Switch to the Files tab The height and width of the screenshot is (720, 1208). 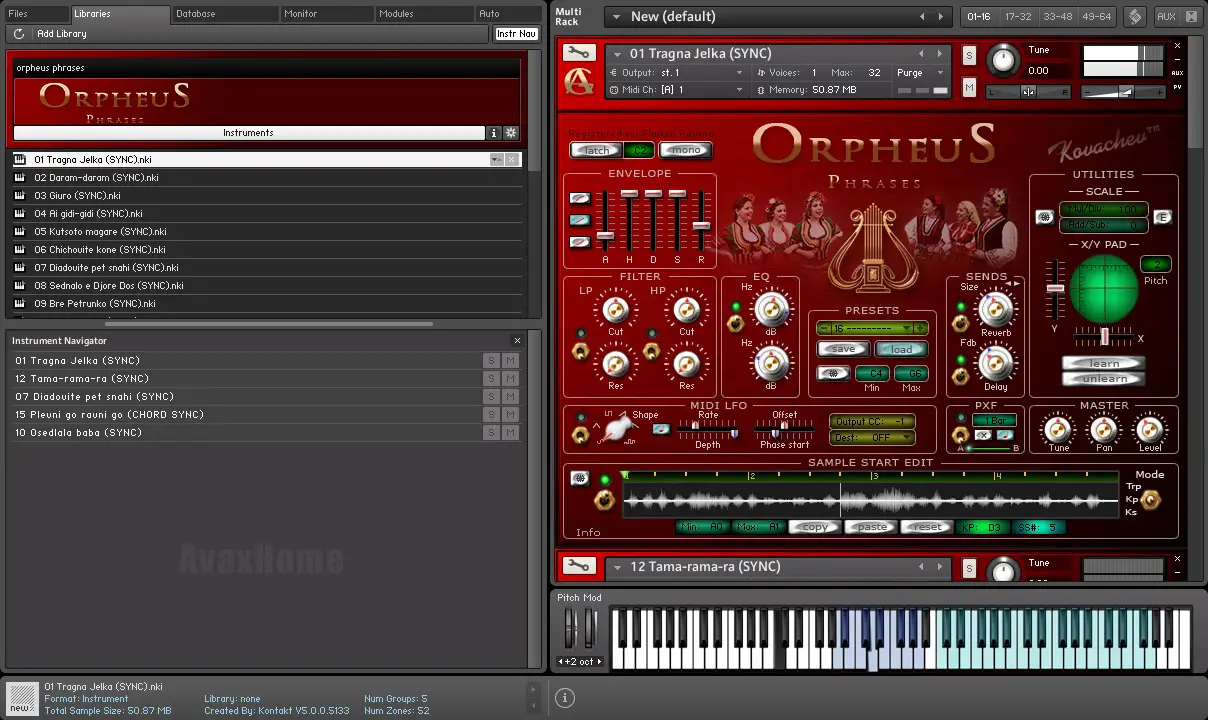[x=36, y=14]
